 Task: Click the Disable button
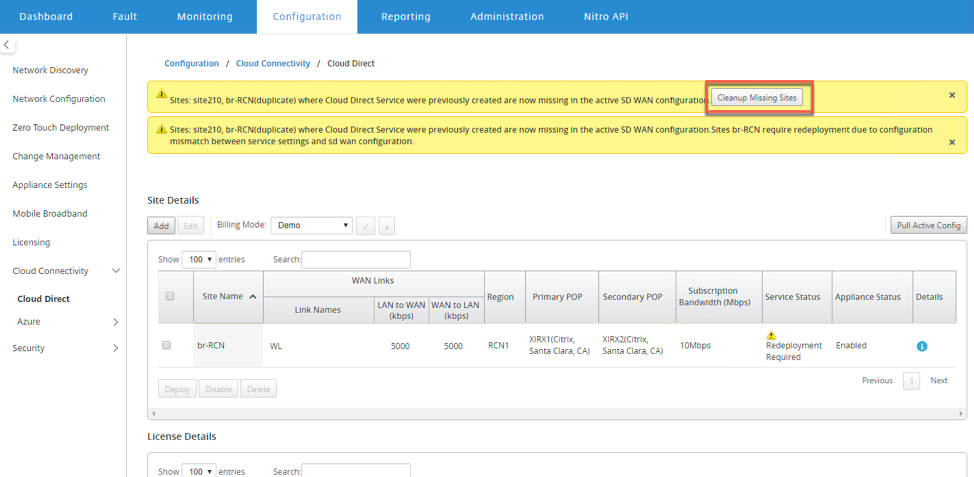coord(219,389)
